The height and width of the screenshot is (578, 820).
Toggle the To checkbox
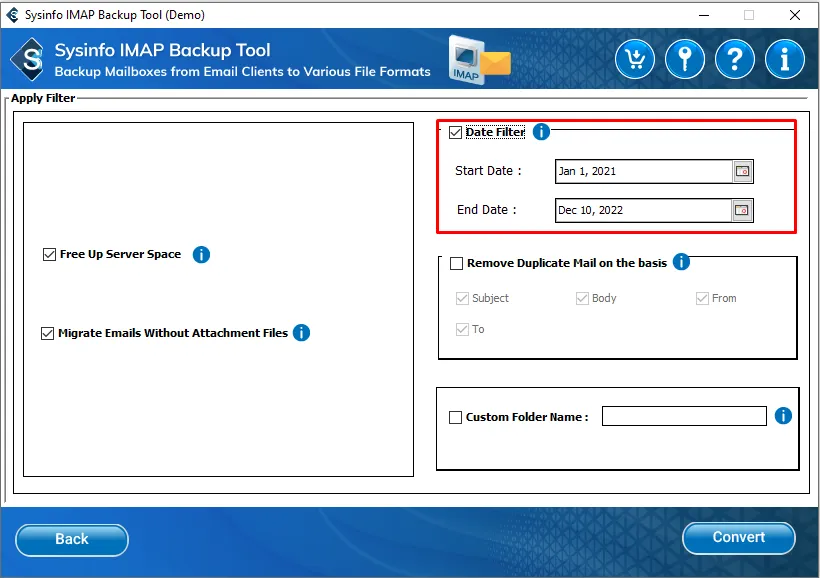(x=462, y=330)
